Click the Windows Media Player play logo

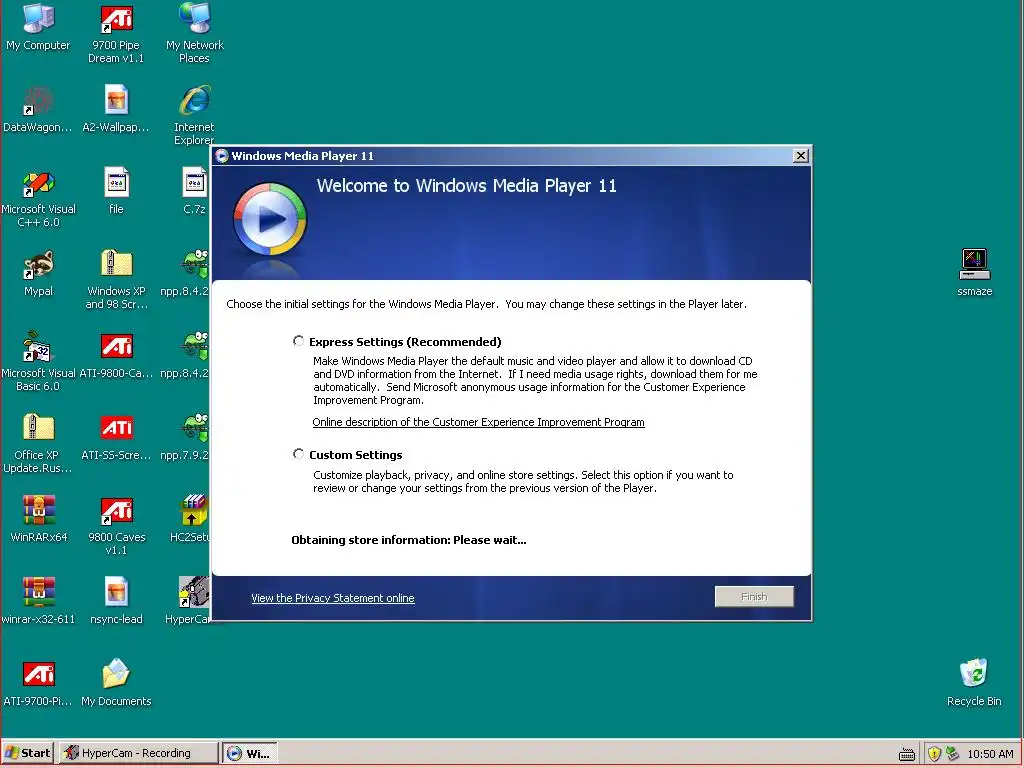click(270, 219)
